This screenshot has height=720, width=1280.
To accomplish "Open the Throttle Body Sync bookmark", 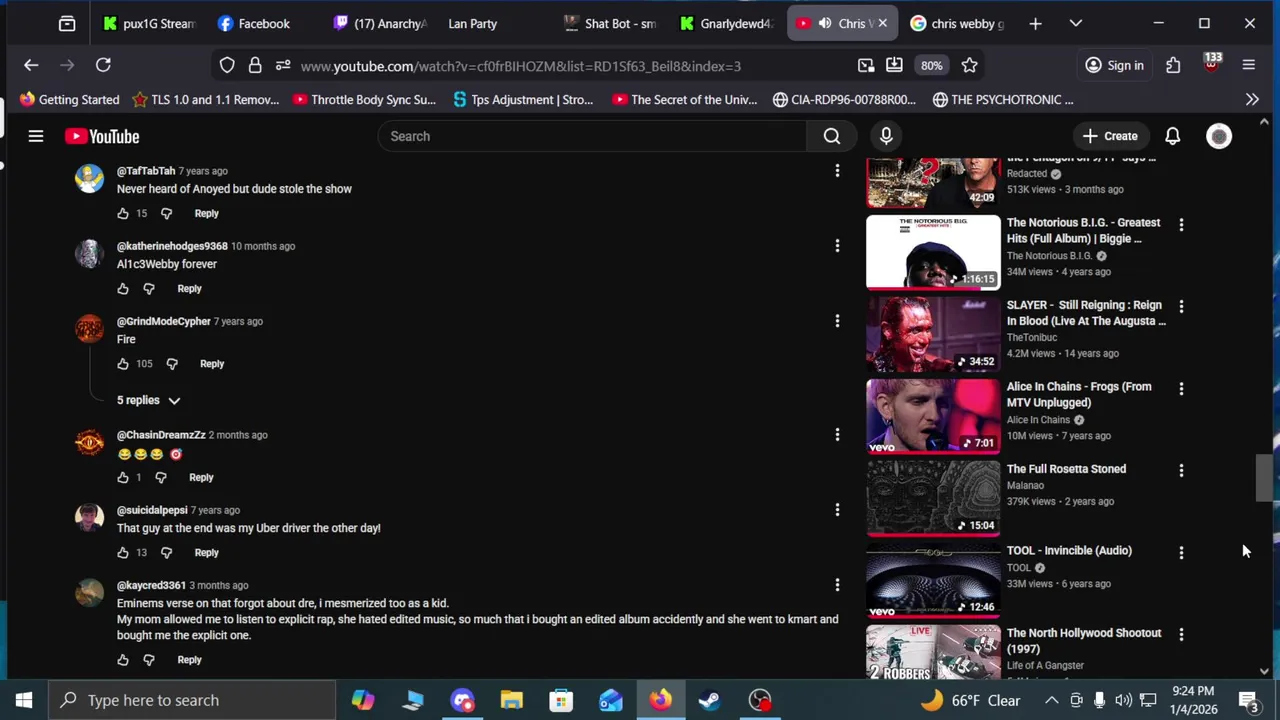I will [364, 99].
